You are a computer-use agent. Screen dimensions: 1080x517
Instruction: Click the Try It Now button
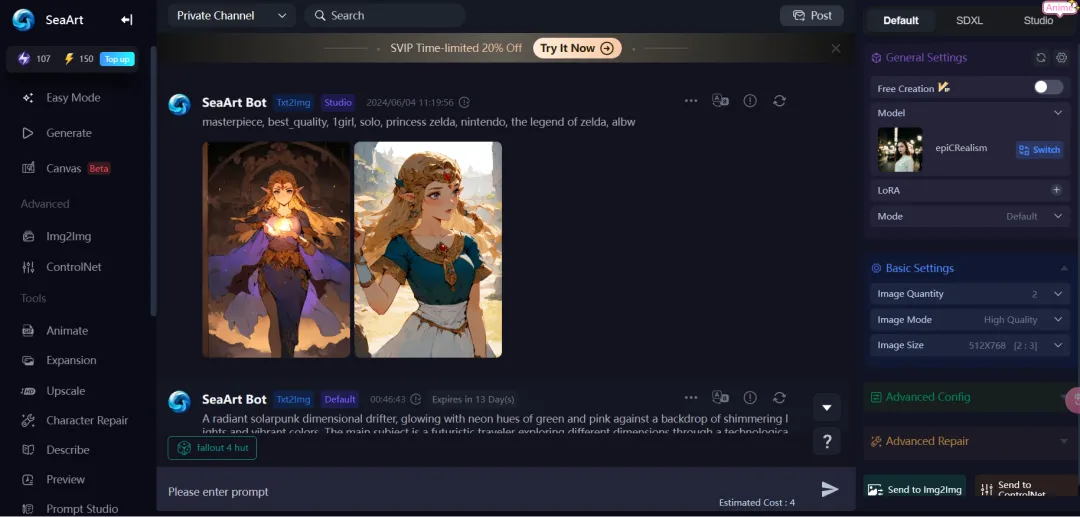pyautogui.click(x=577, y=48)
